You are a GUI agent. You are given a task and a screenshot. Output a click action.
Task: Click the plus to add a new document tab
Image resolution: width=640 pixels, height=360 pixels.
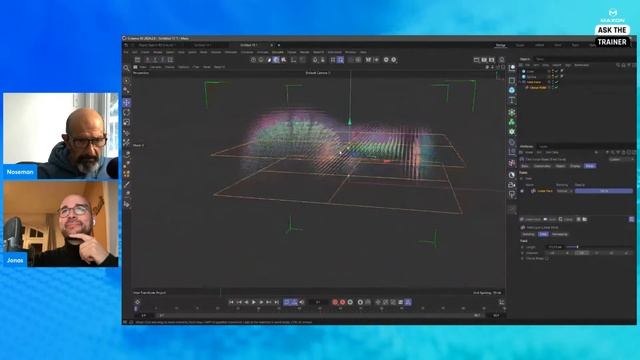point(279,45)
